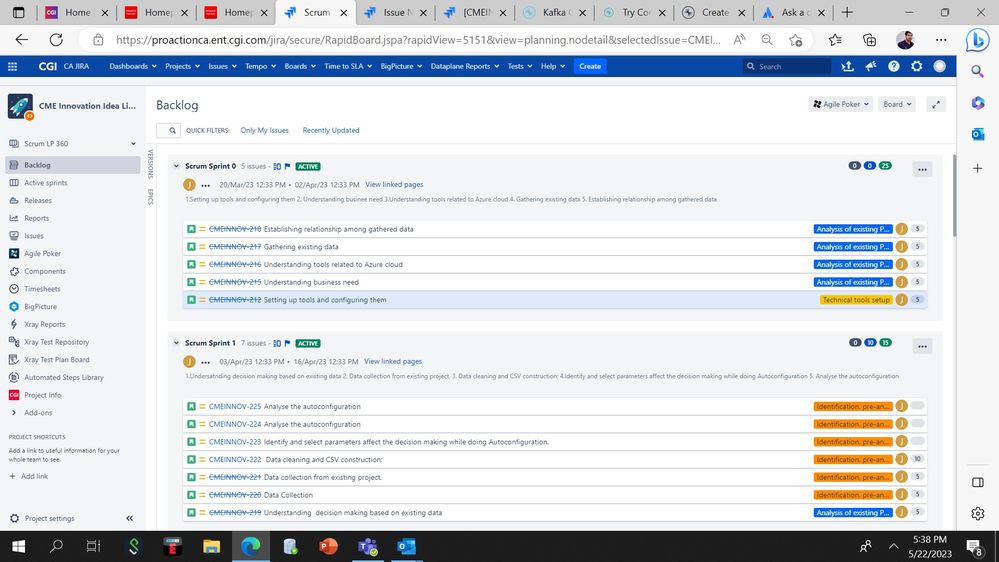Open View linked pages for Sprint 1
This screenshot has width=999, height=562.
pyautogui.click(x=393, y=361)
